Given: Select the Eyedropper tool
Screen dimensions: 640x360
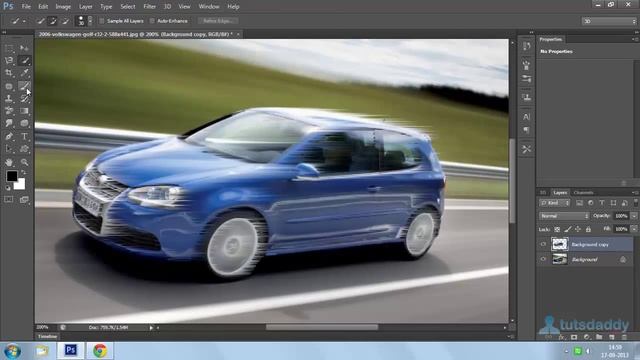Looking at the screenshot, I should click(x=24, y=73).
